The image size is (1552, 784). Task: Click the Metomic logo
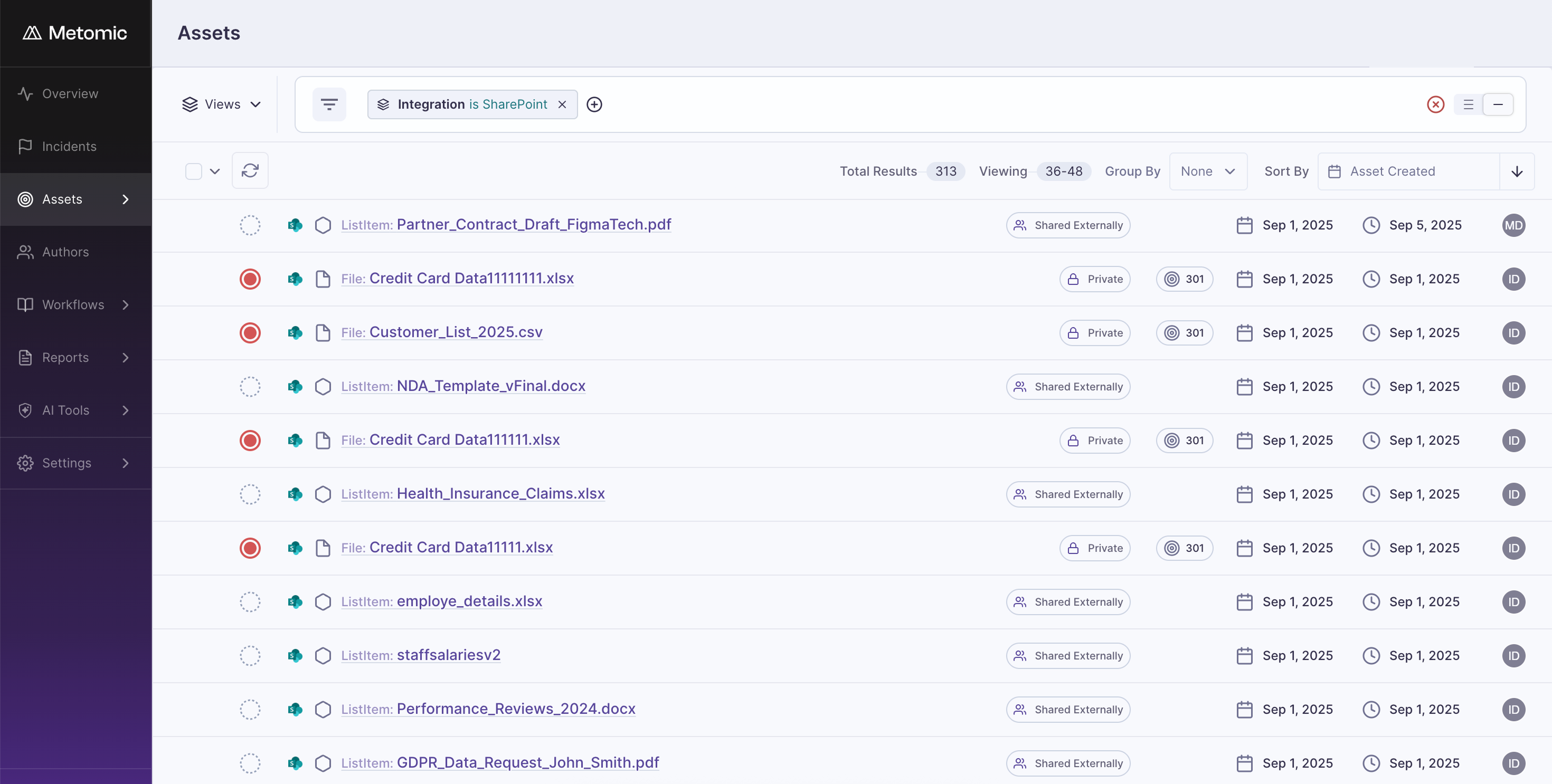pos(75,33)
